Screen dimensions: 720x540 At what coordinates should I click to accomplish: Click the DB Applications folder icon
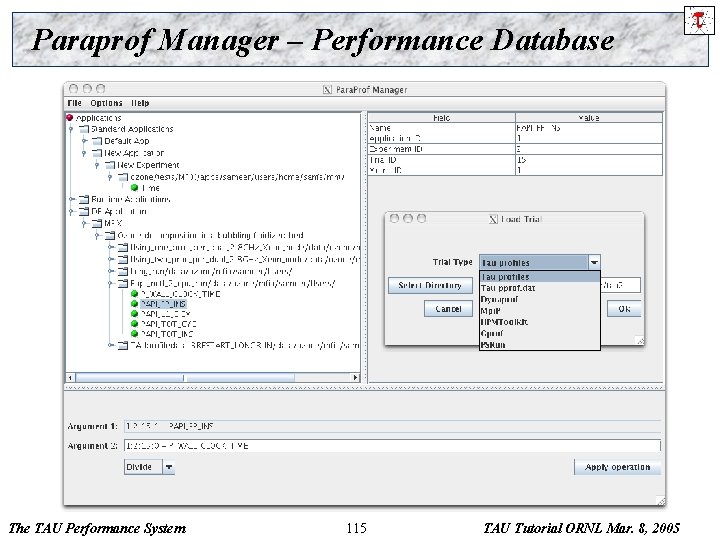(x=84, y=211)
